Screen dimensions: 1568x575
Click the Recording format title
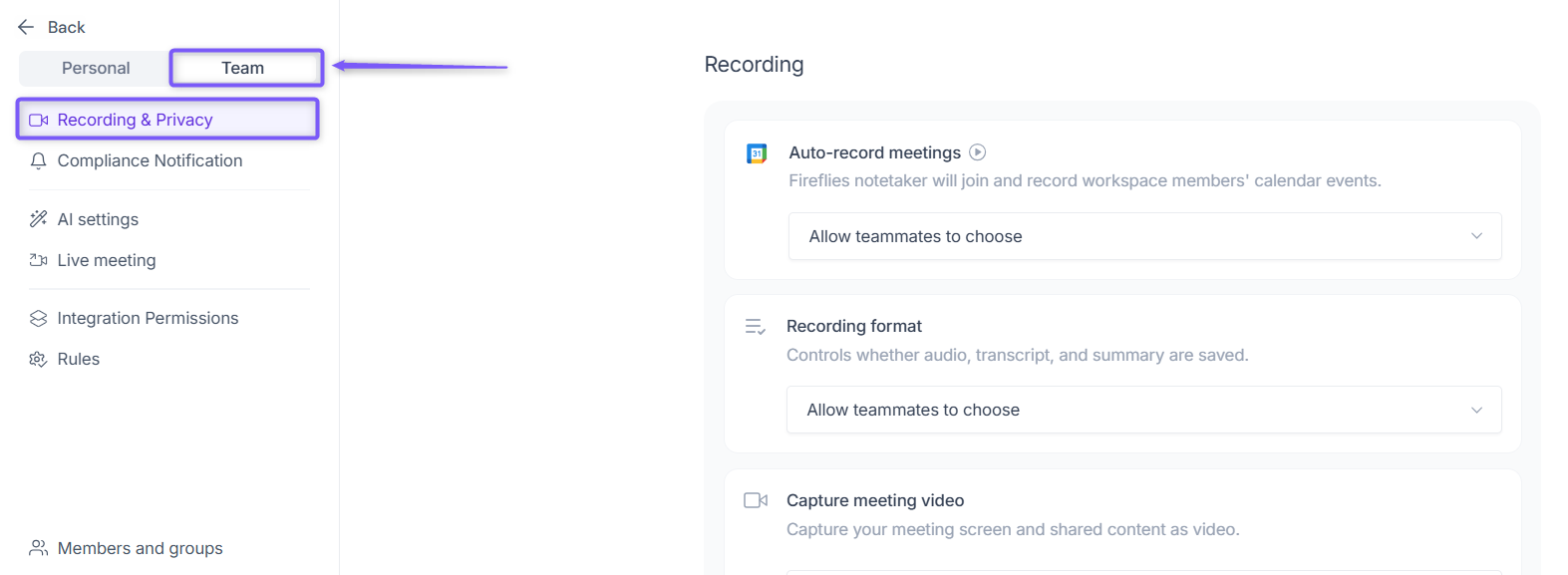854,326
